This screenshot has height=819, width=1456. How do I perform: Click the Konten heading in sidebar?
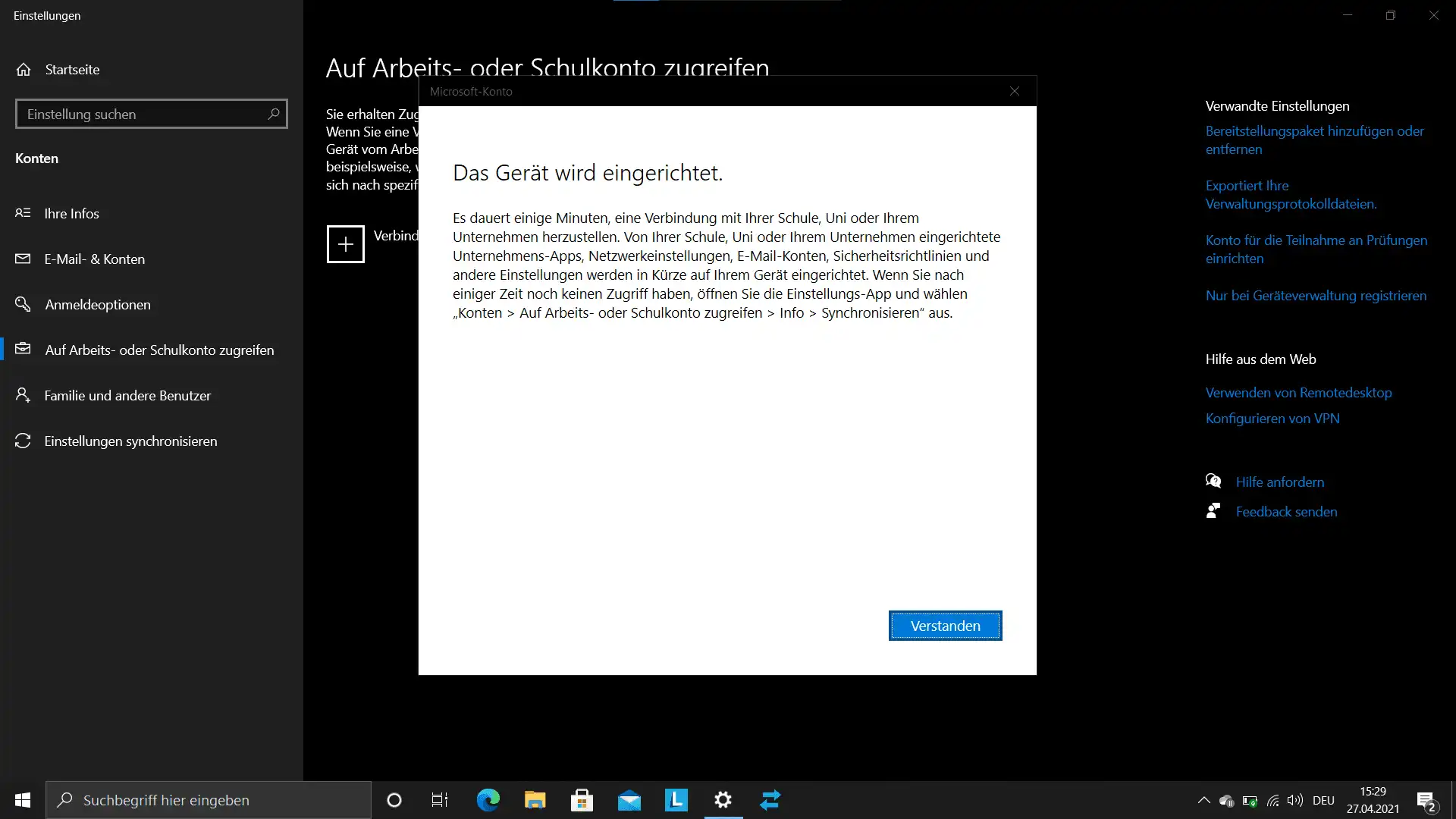coord(36,158)
